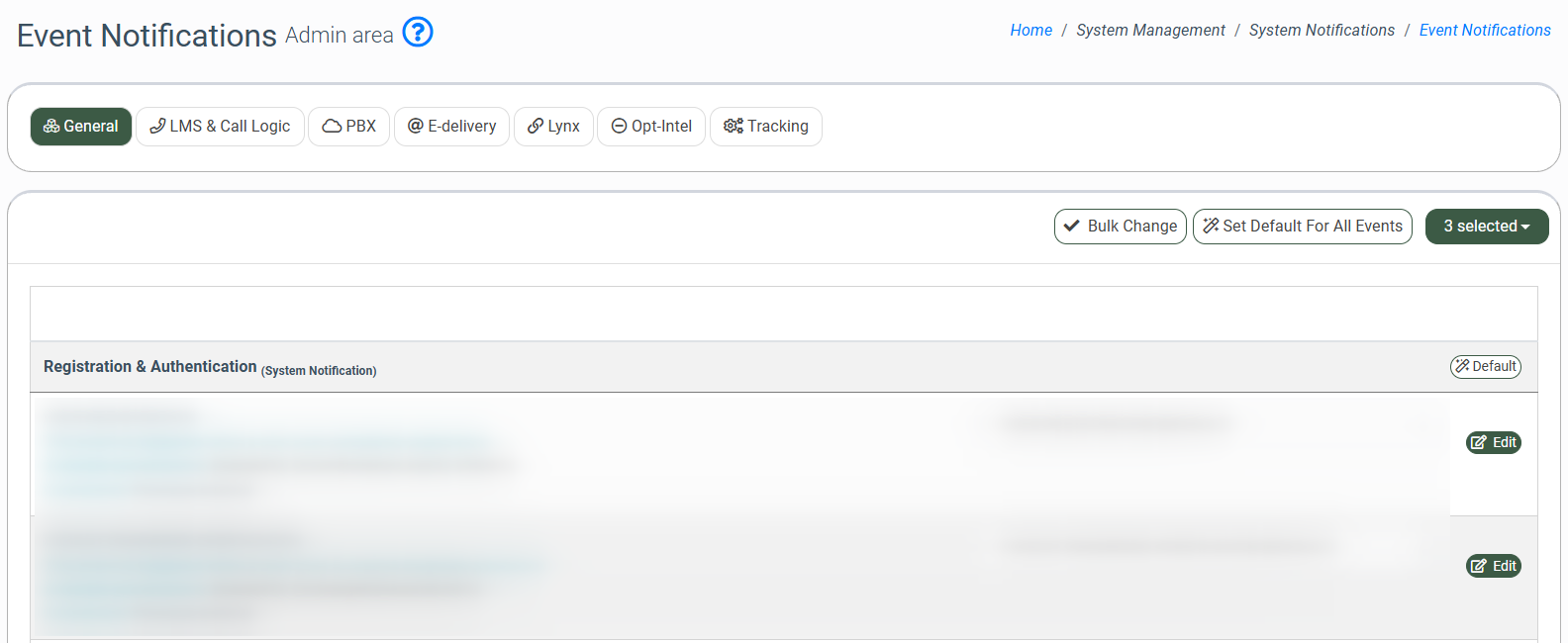Image resolution: width=1568 pixels, height=643 pixels.
Task: Select the Opt-Intel minus-circle icon tab
Action: point(619,127)
